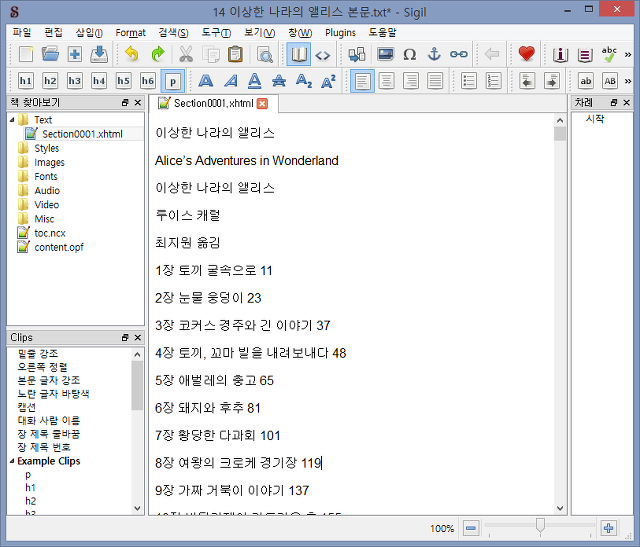Cut selection with scissors icon

coord(186,54)
